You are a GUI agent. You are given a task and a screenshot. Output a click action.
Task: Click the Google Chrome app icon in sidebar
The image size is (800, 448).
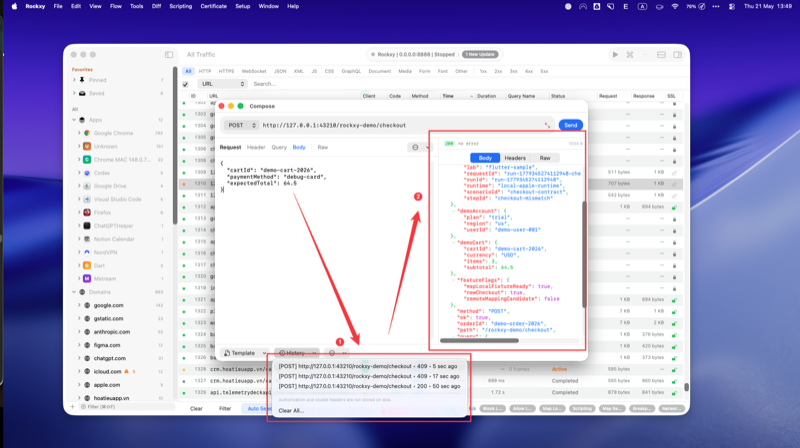pos(87,133)
